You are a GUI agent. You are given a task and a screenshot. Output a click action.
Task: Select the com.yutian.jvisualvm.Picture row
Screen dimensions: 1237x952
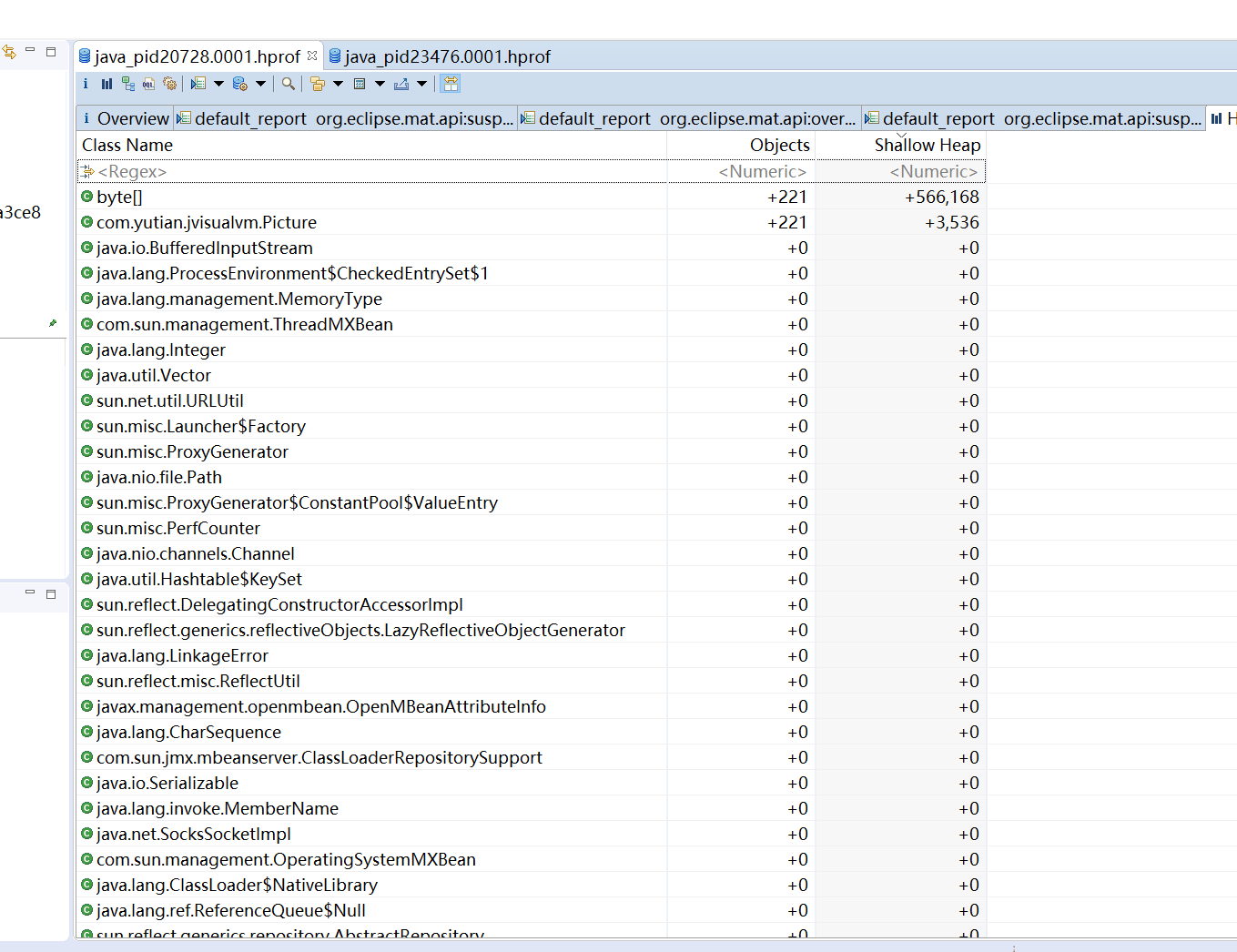(207, 222)
